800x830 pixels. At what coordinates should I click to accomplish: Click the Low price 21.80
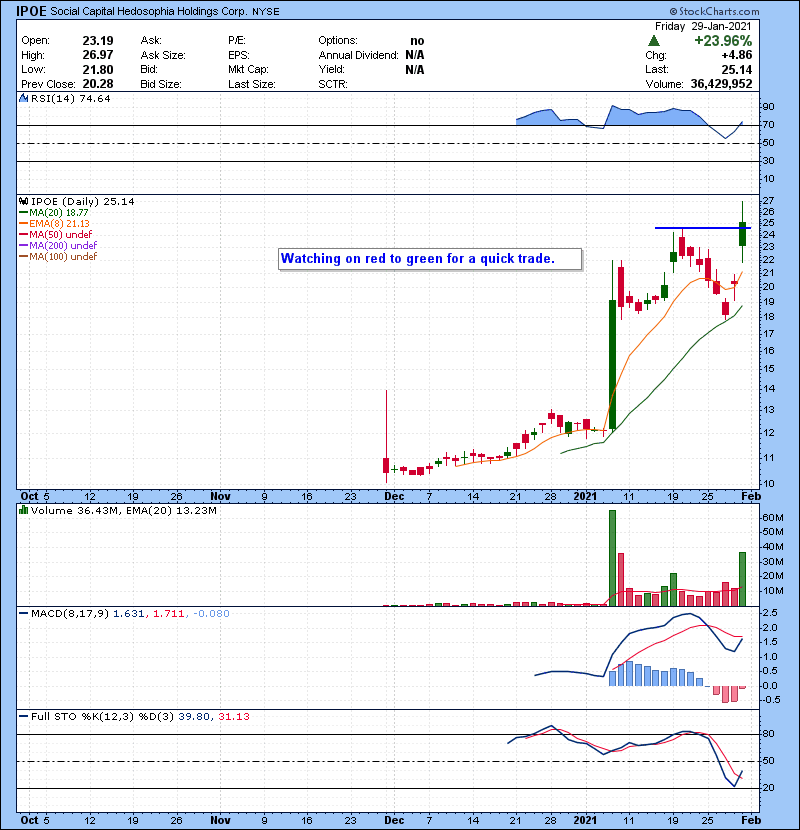(98, 69)
